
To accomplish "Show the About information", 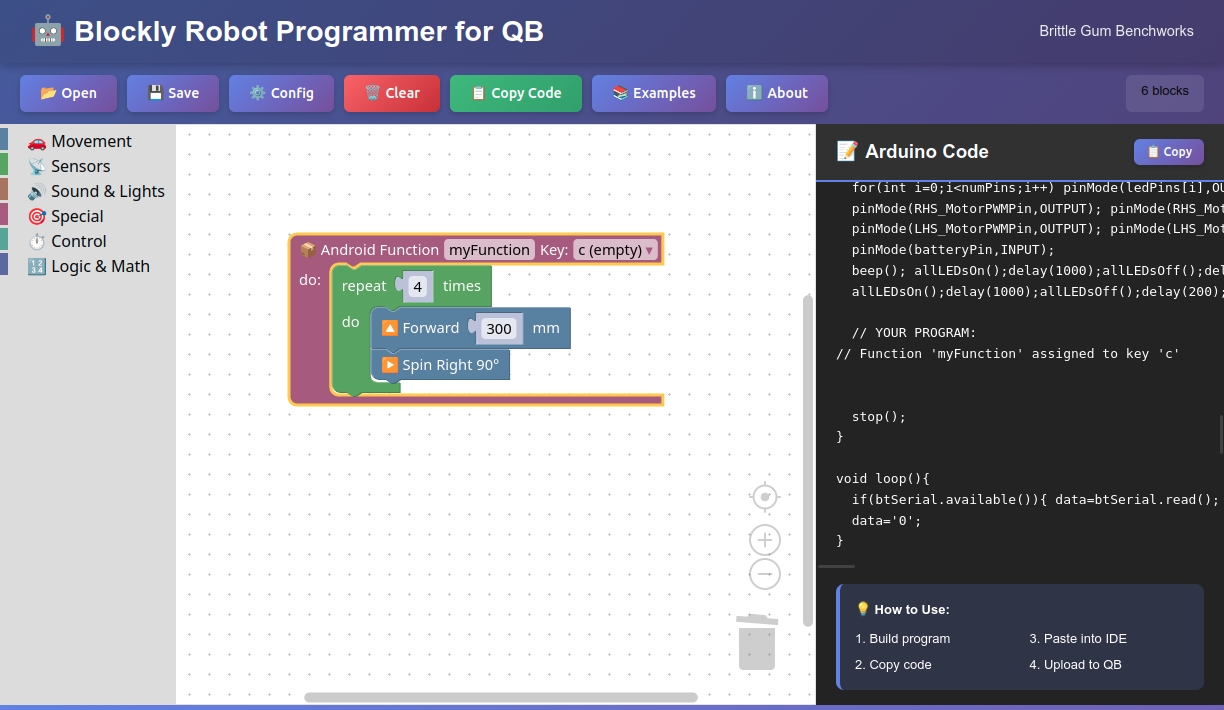I will tap(777, 93).
